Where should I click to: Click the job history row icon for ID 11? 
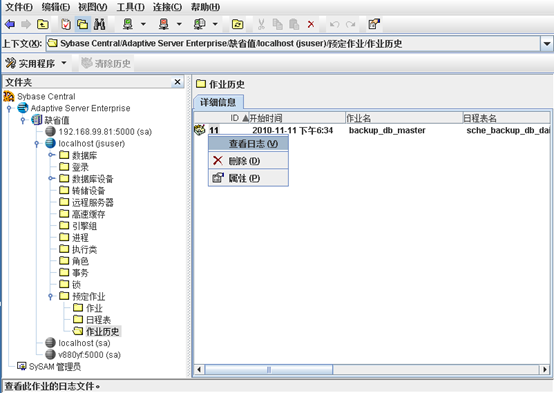pos(200,130)
